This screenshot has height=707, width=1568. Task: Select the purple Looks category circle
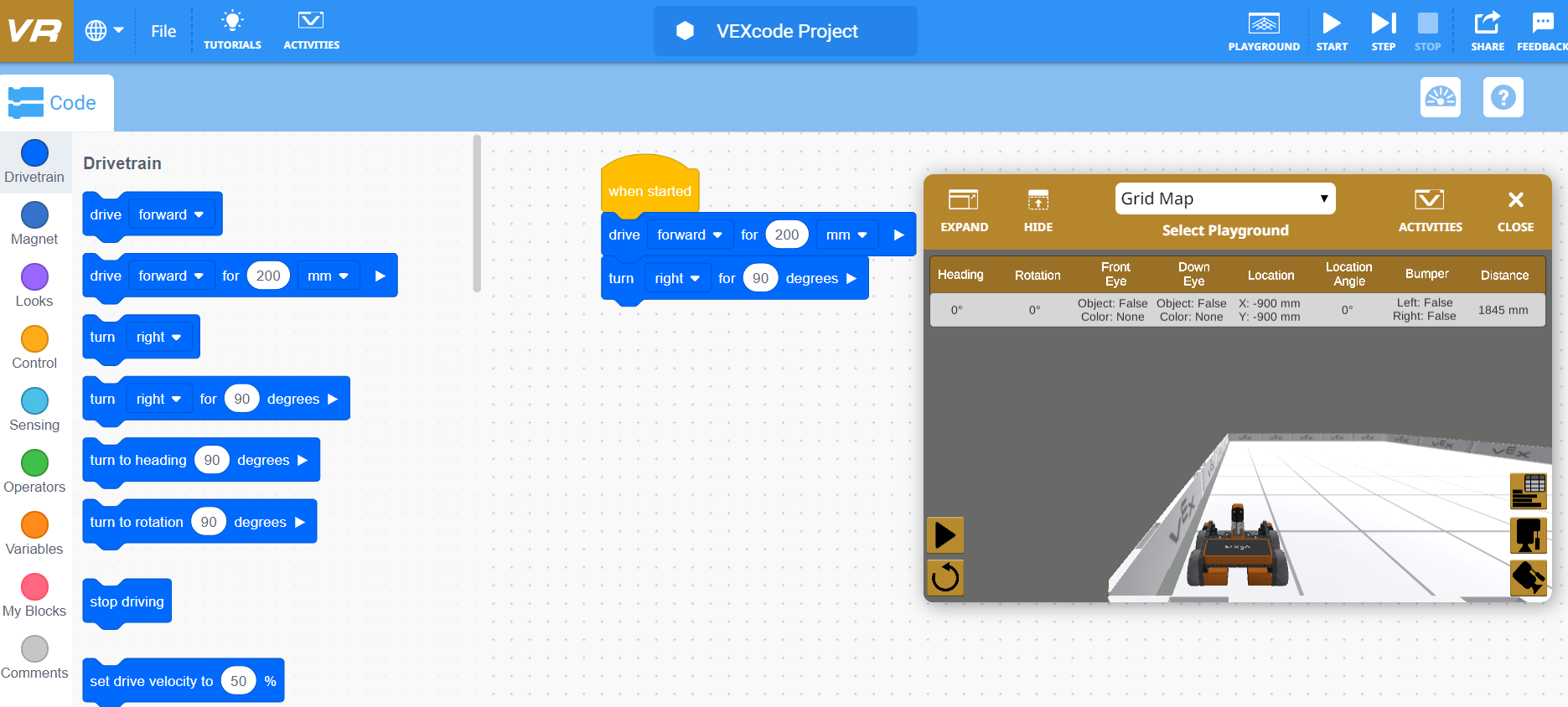[x=34, y=277]
